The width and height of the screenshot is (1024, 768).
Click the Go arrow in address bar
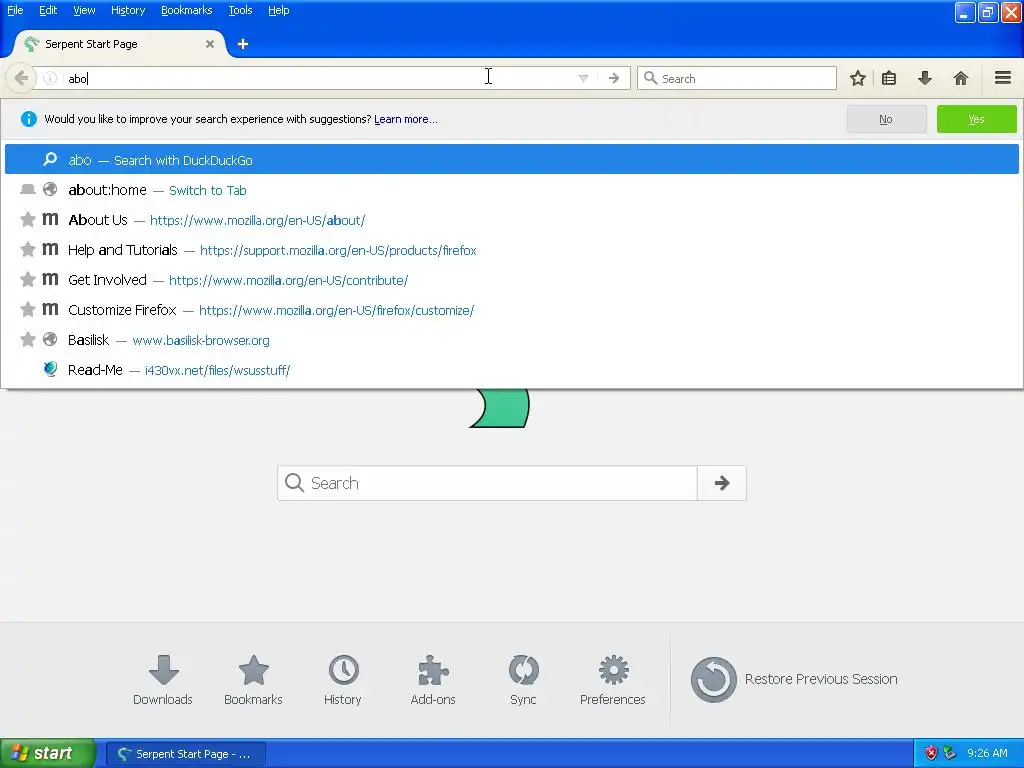click(613, 78)
